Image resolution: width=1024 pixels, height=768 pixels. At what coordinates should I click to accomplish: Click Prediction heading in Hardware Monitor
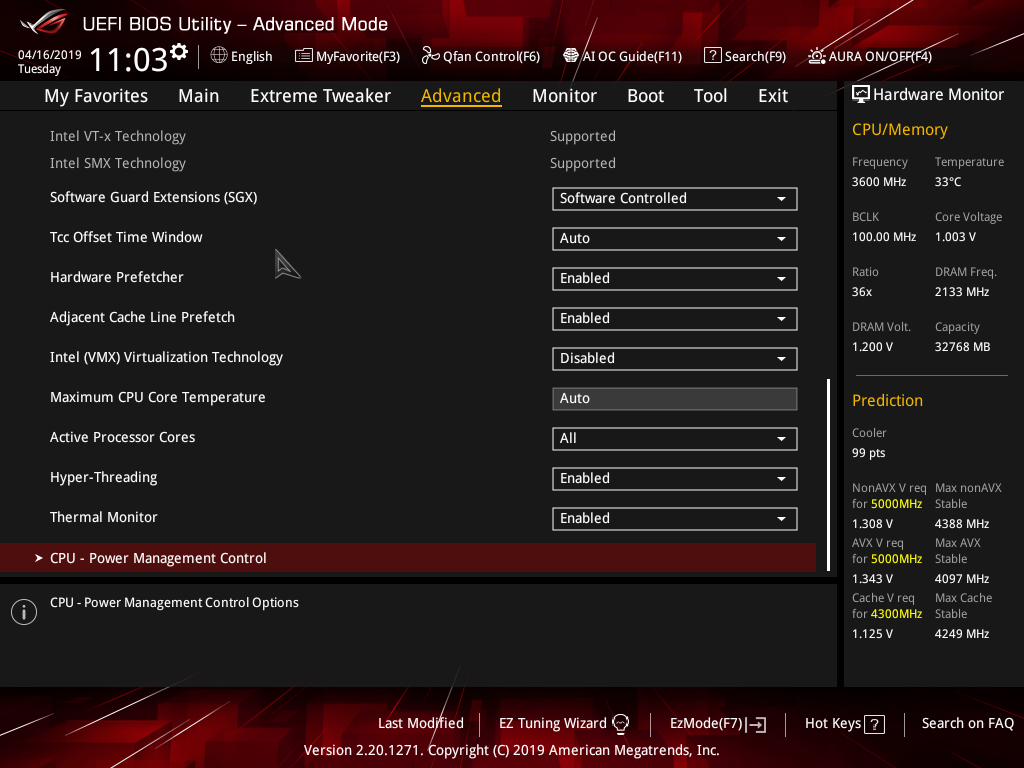click(887, 400)
